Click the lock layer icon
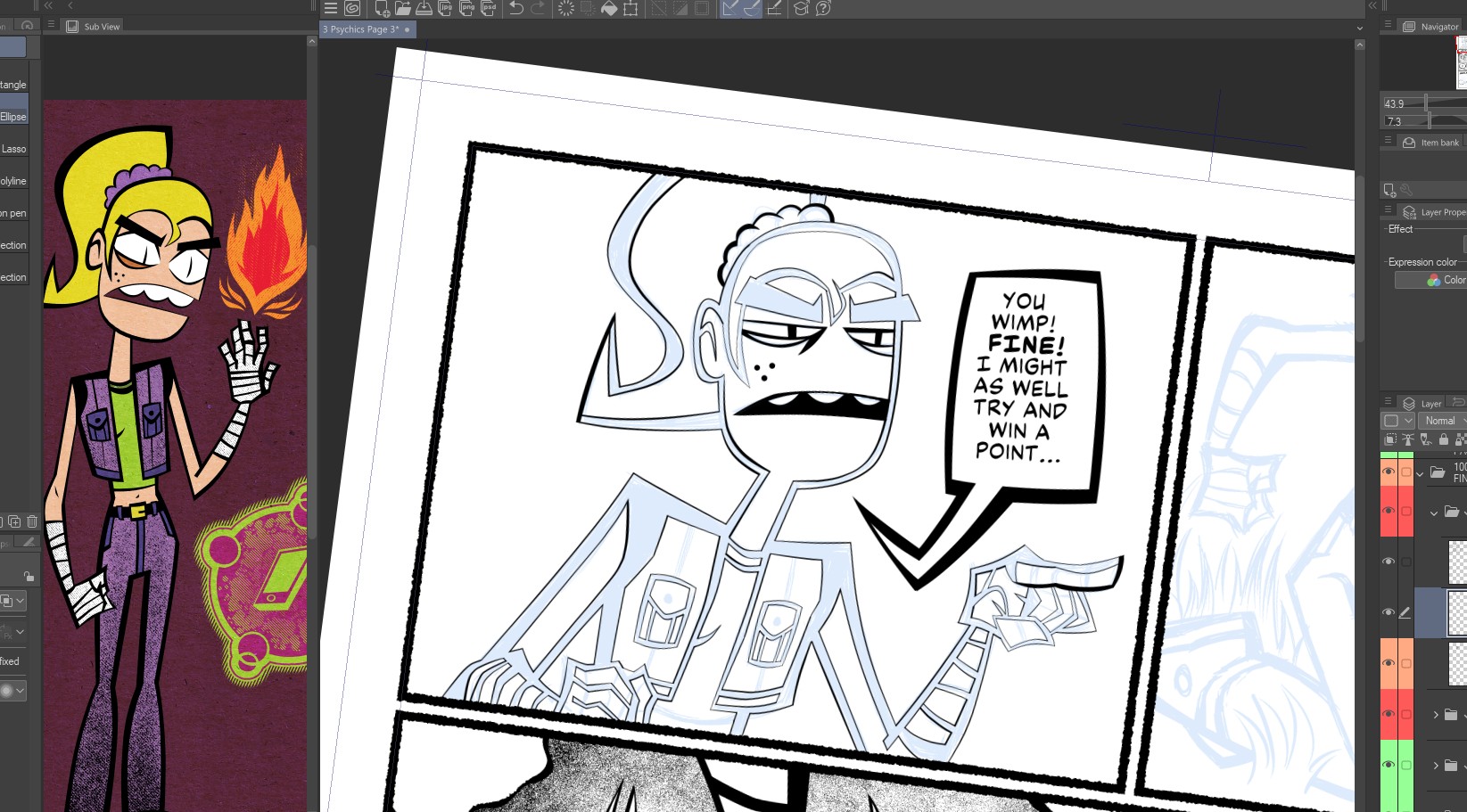 1444,439
